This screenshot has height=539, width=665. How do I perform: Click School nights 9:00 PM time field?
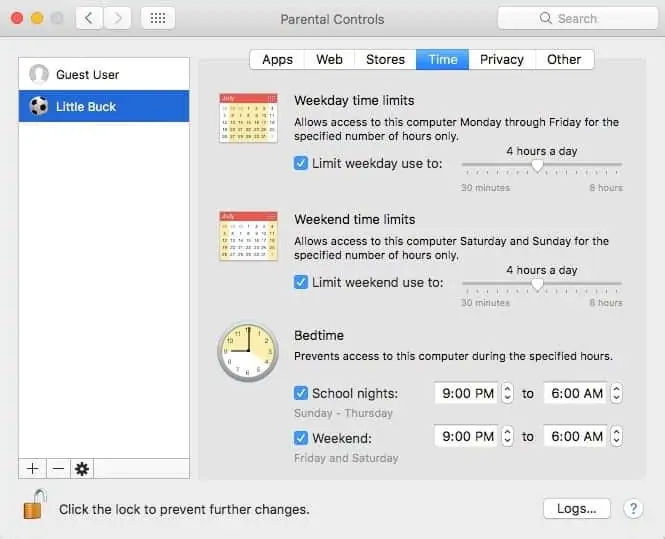coord(467,393)
